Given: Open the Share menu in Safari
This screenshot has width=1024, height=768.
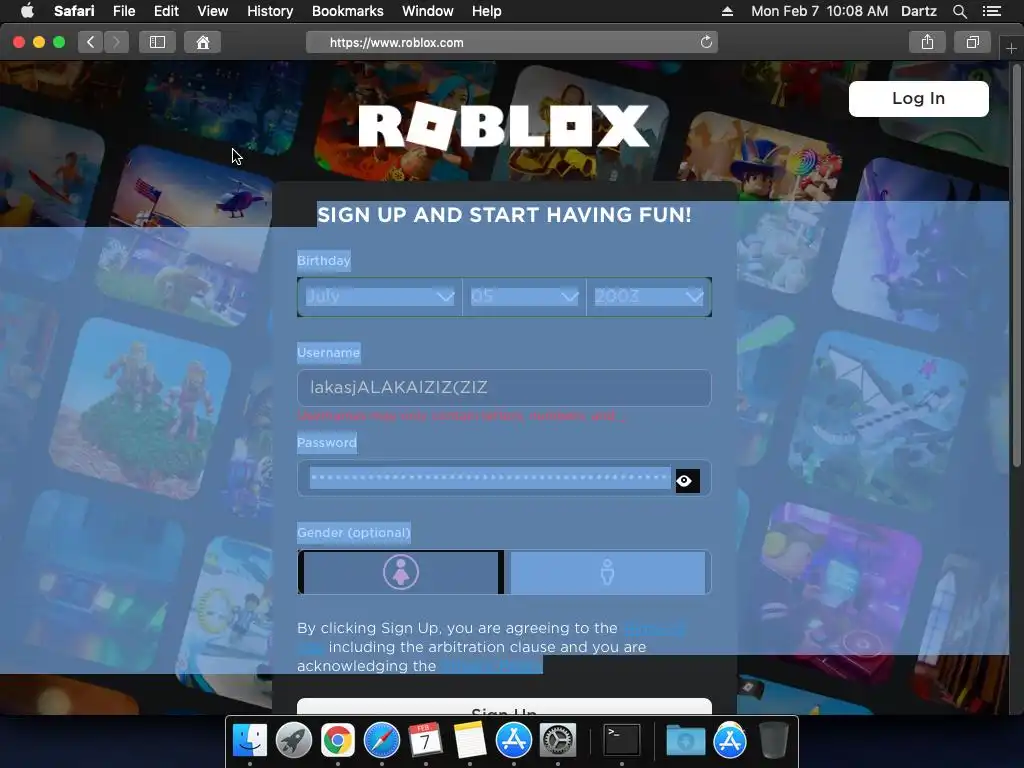Looking at the screenshot, I should tap(927, 42).
